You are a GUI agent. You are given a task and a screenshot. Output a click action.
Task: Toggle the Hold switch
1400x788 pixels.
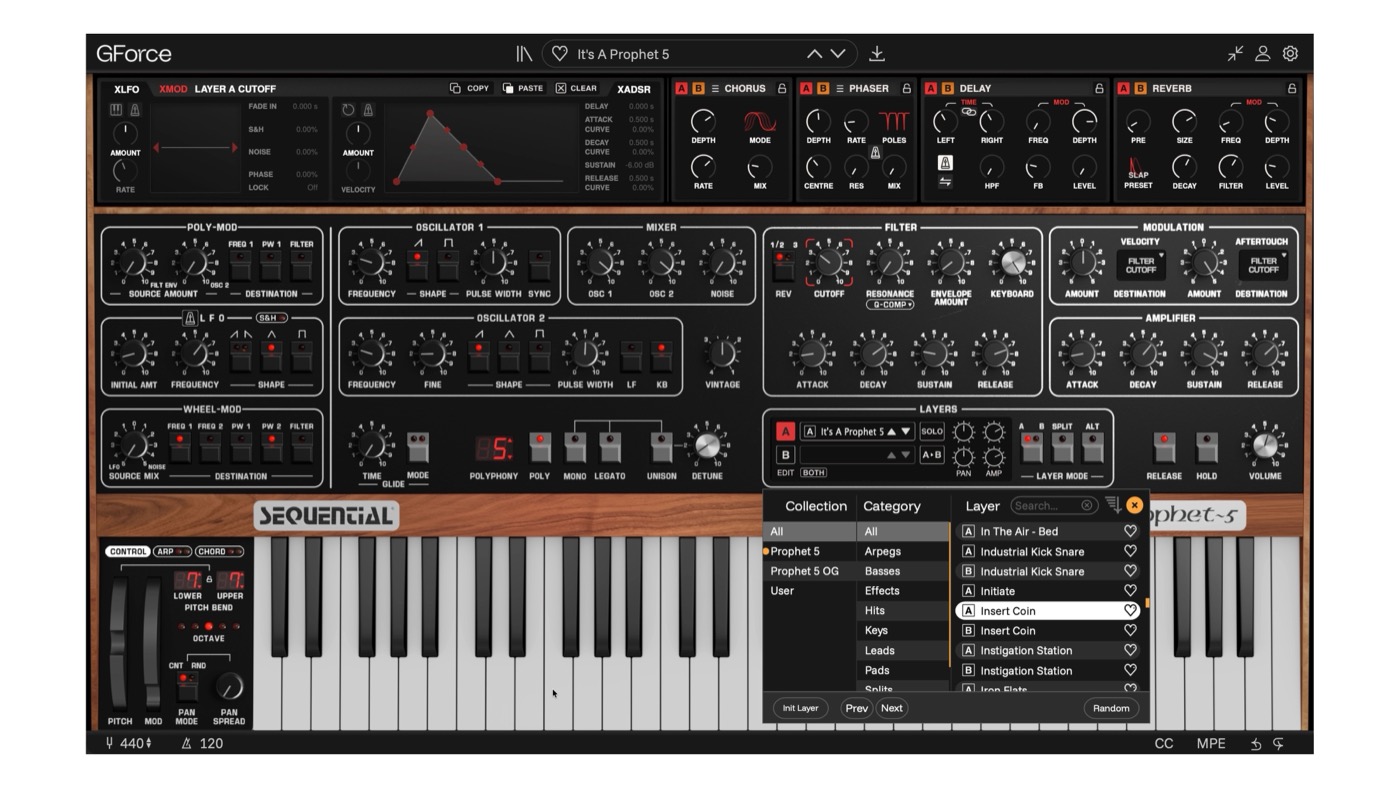pos(1207,447)
